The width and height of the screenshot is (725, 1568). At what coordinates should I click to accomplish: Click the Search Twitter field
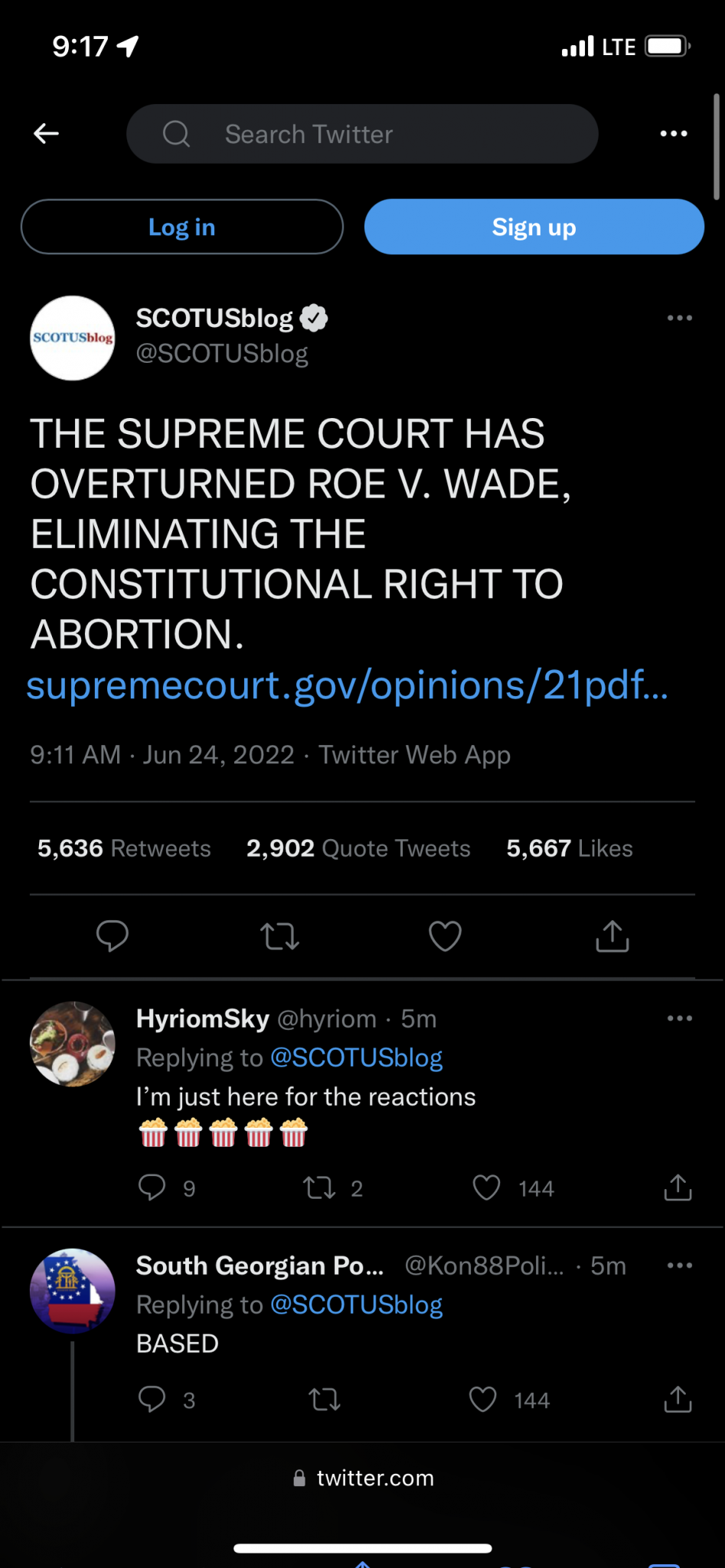coord(362,134)
